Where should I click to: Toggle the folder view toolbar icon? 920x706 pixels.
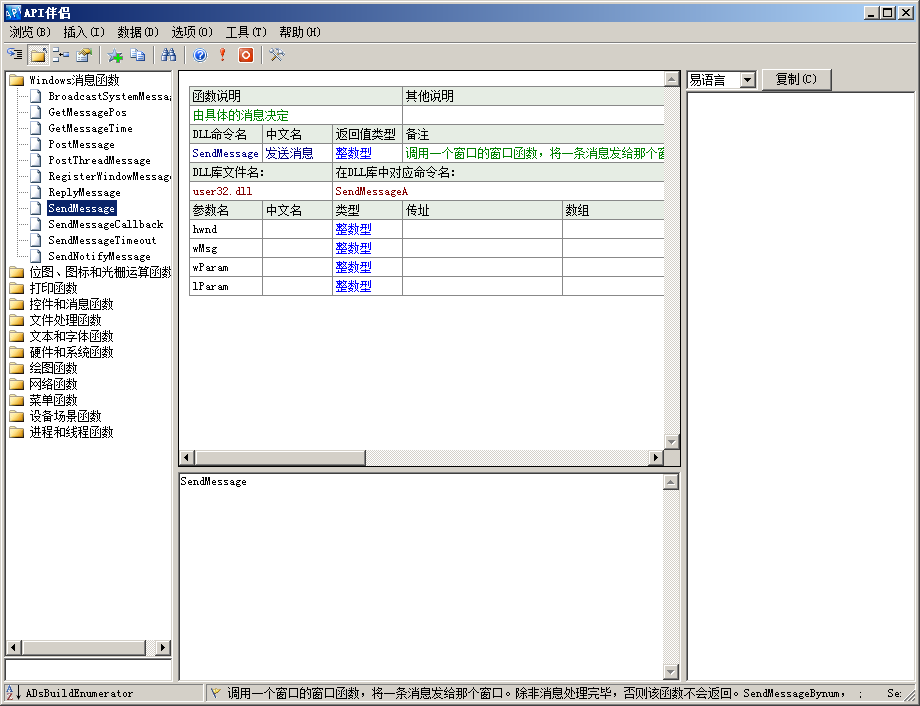pos(38,55)
